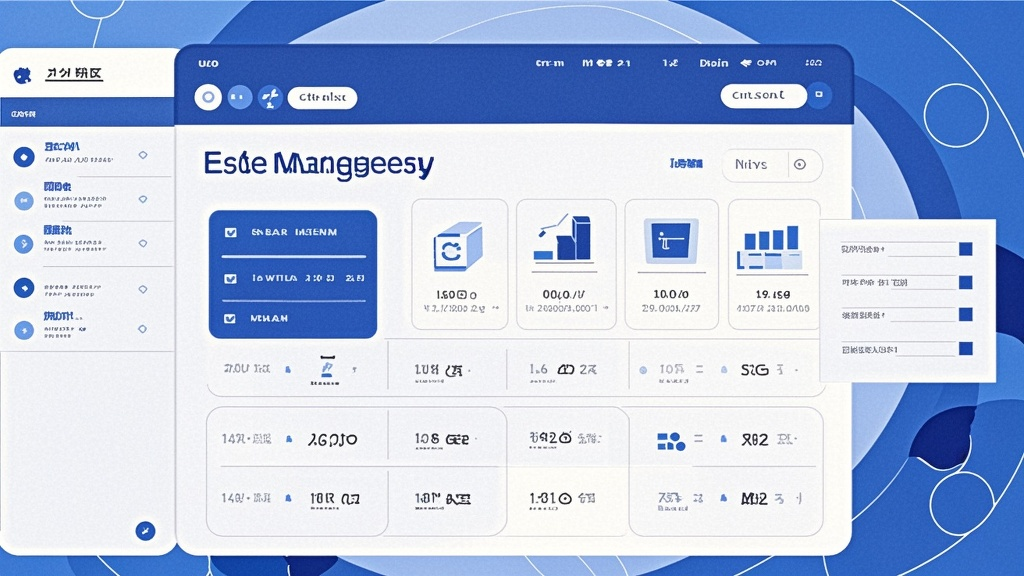Viewport: 1024px width, 576px height.
Task: Open the crane chart icon card labeled "00/.0./U"
Action: pos(566,264)
